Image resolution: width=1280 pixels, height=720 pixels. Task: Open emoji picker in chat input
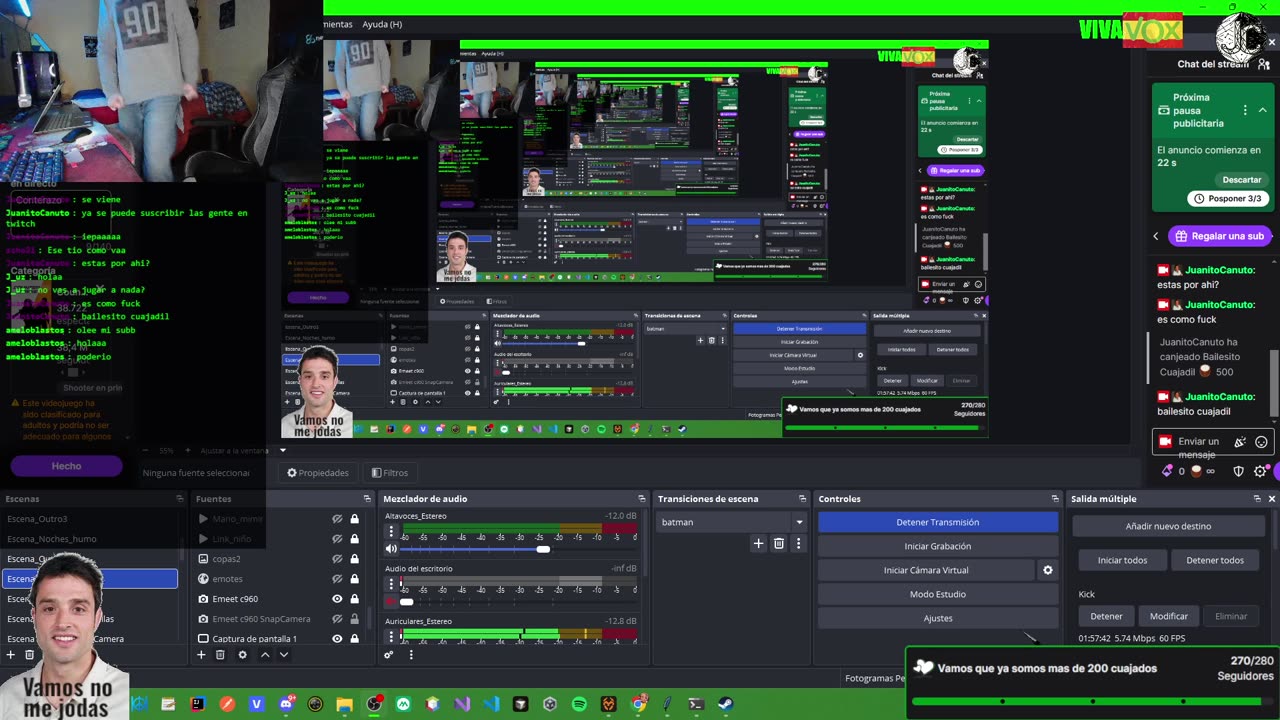point(1261,442)
